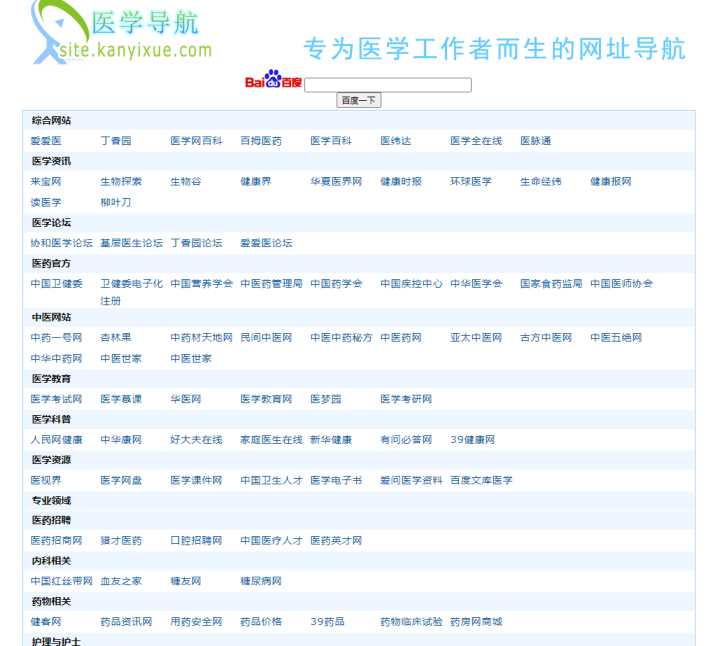This screenshot has width=720, height=646.
Task: Open 中医五绝网
Action: pyautogui.click(x=616, y=338)
